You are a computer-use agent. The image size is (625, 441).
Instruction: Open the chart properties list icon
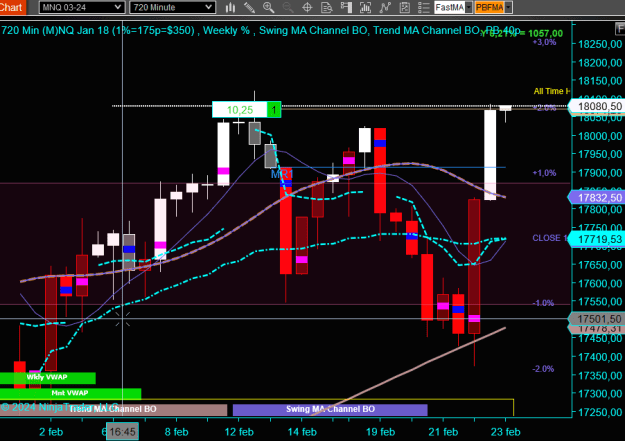point(423,7)
